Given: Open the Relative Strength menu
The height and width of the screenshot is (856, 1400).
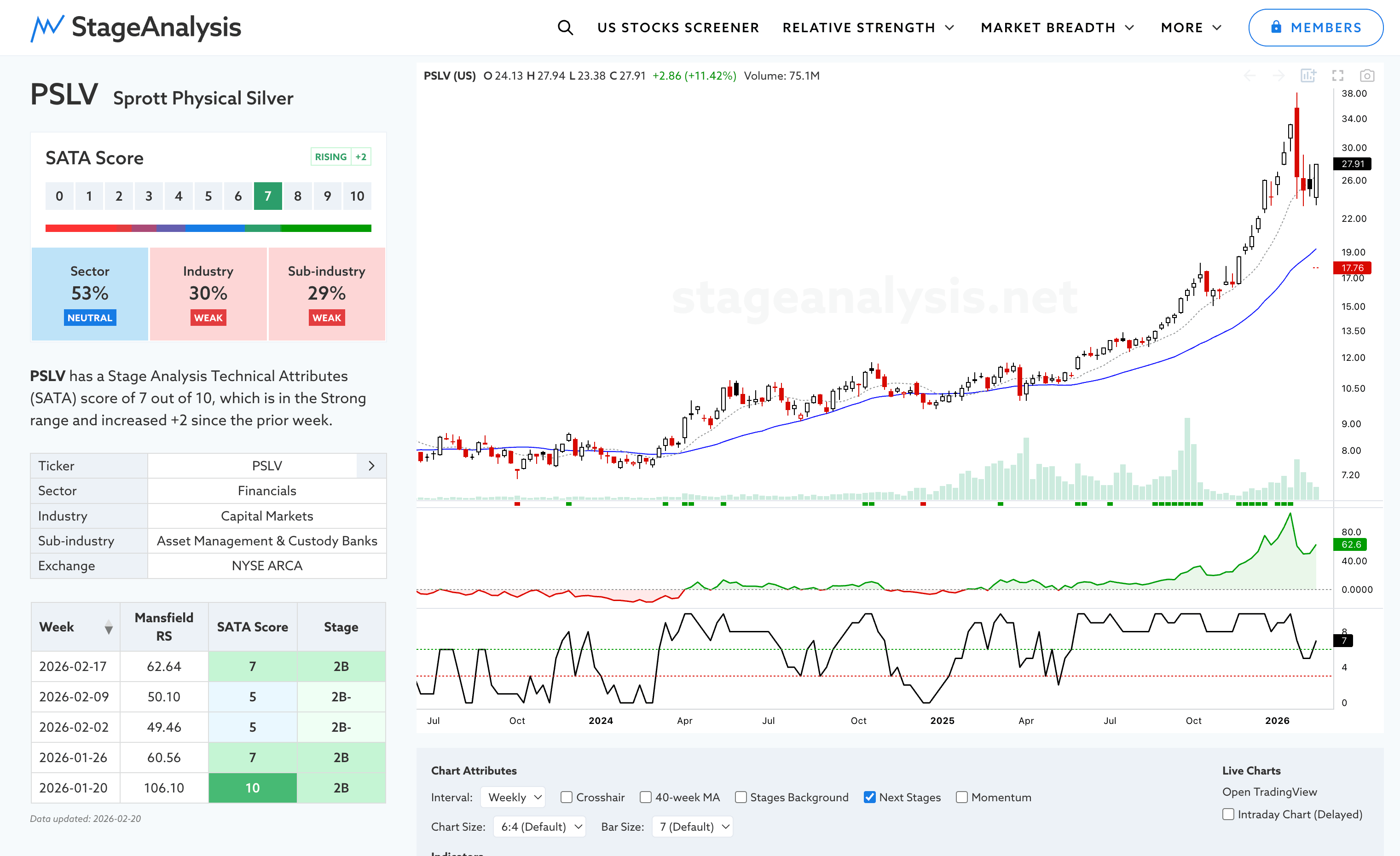Looking at the screenshot, I should pyautogui.click(x=868, y=27).
